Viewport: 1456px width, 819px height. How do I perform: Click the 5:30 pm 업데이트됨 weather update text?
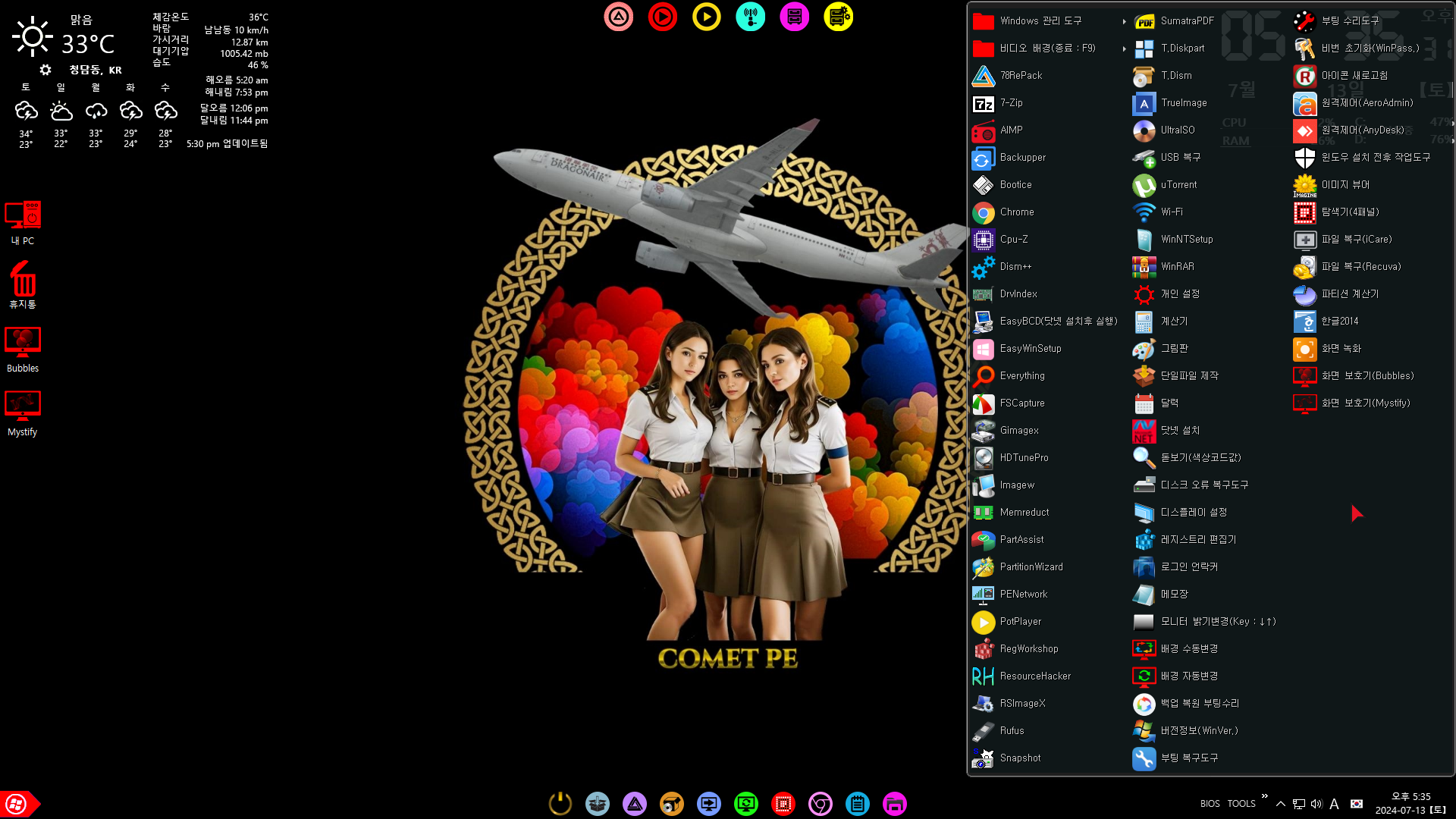tap(227, 144)
